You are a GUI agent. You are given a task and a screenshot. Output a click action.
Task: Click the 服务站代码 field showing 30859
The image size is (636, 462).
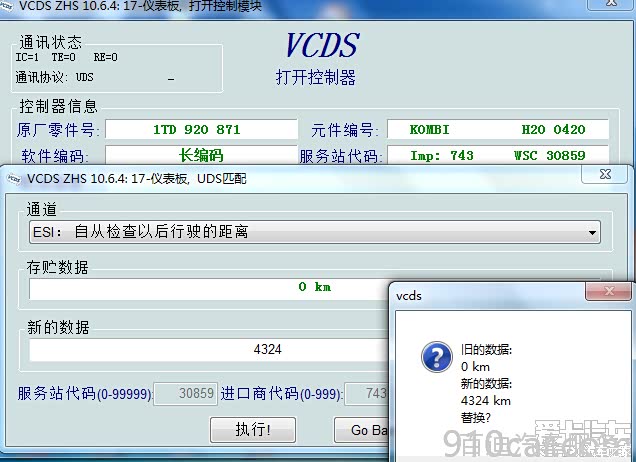point(186,393)
